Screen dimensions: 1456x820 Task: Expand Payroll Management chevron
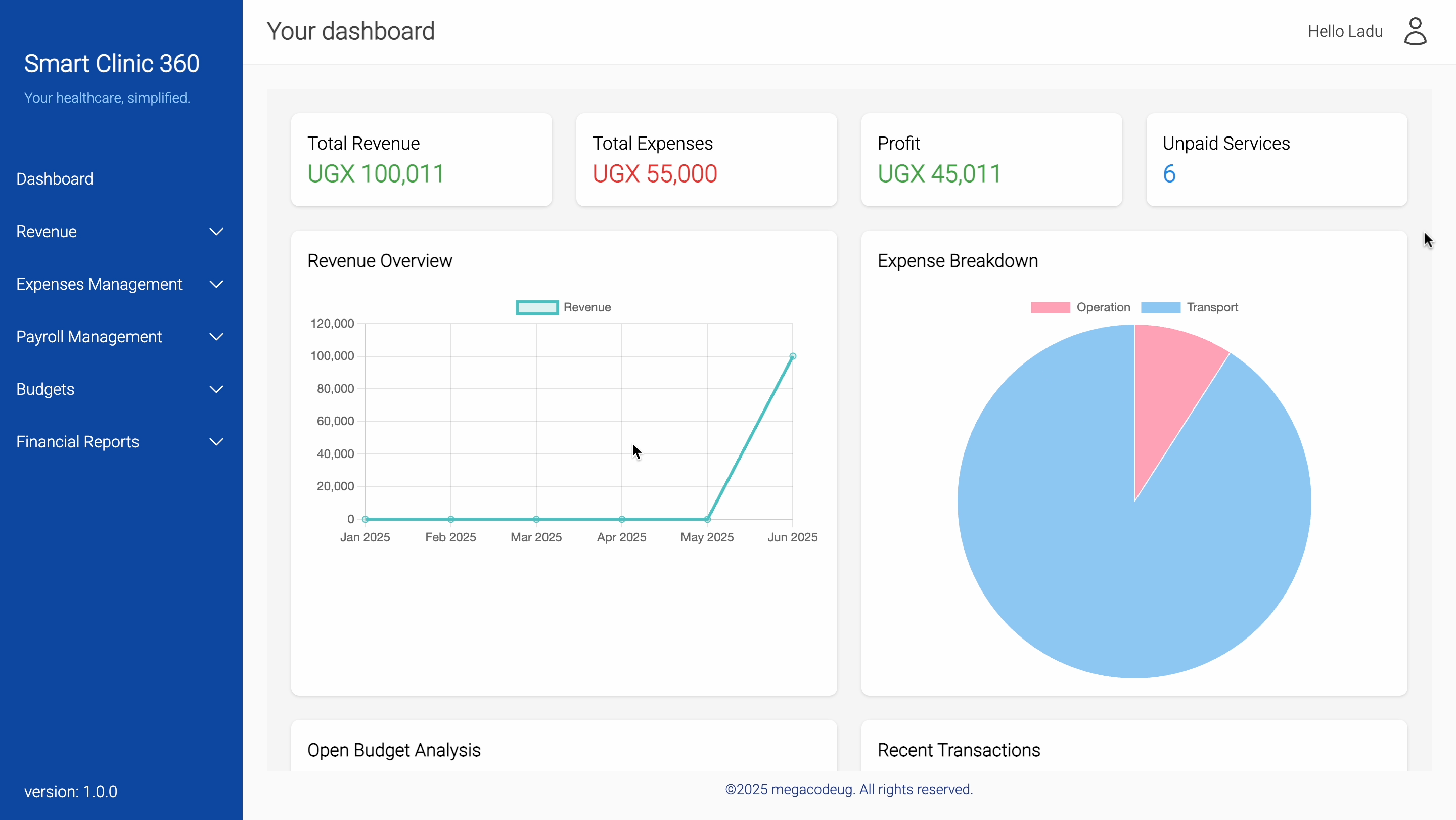(216, 337)
